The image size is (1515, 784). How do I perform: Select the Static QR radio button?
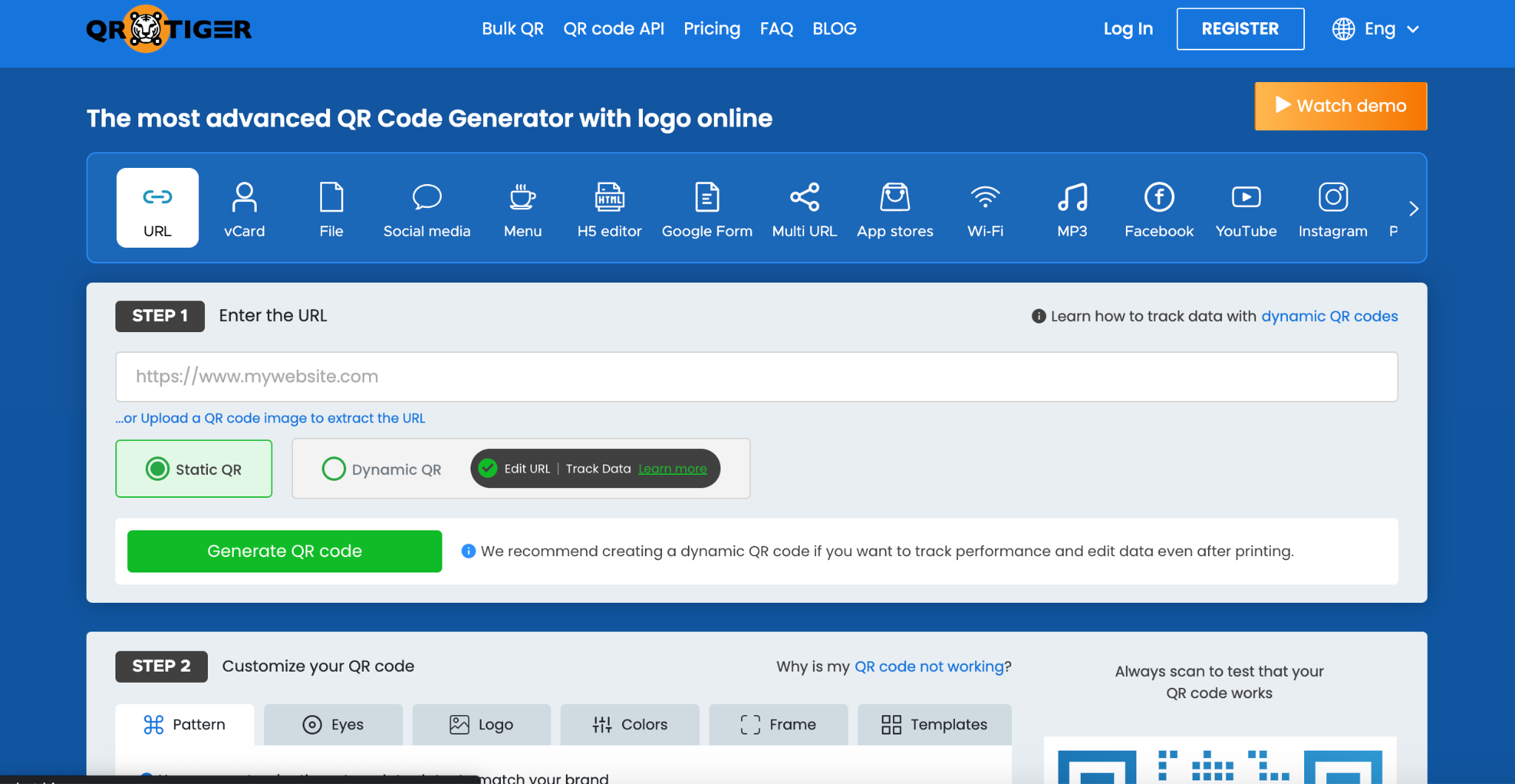[x=158, y=468]
